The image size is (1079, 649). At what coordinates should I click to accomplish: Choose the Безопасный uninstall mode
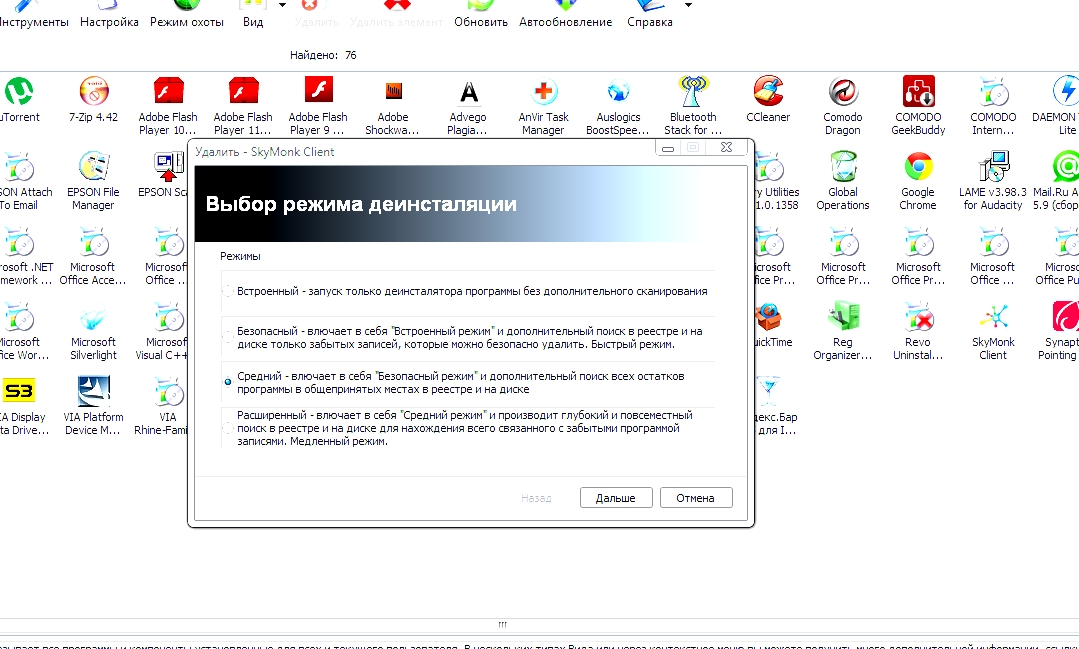click(228, 337)
